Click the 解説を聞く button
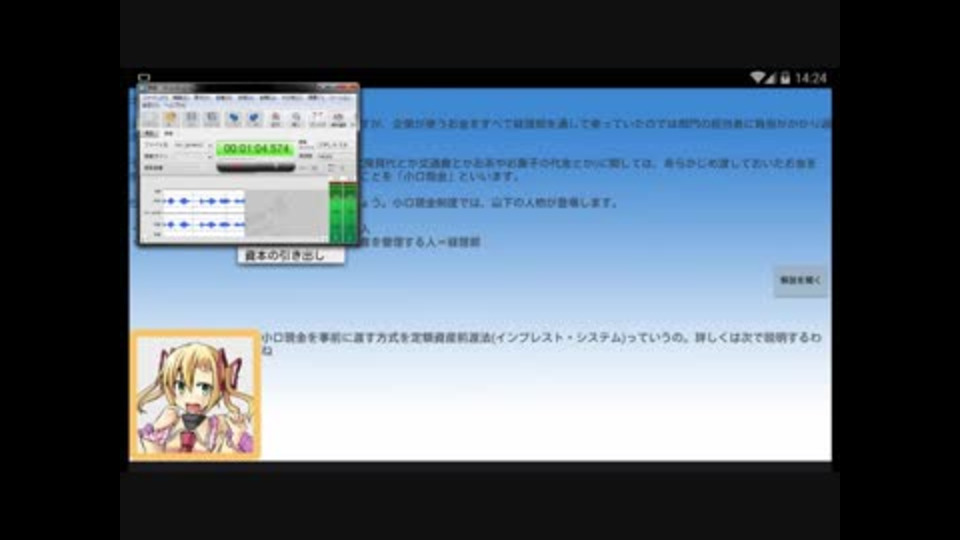 click(x=800, y=280)
